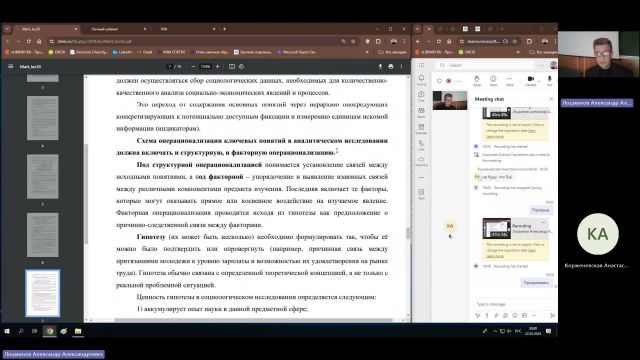Download the PDF file
The height and width of the screenshot is (360, 640).
point(380,67)
